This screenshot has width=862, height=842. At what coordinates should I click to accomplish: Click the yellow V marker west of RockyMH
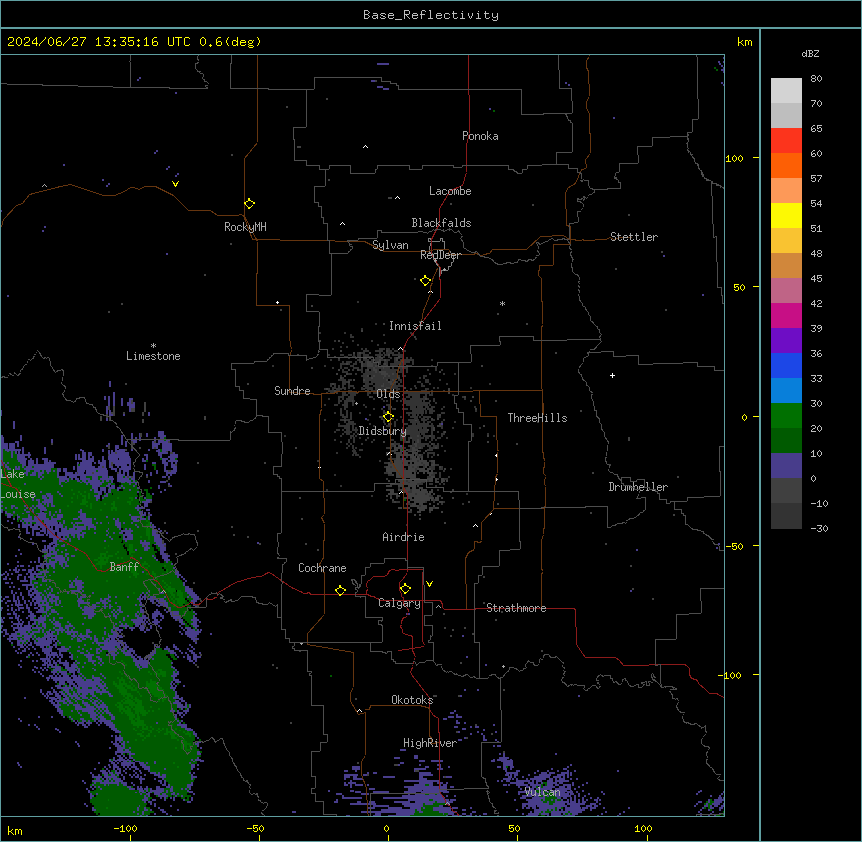pos(175,184)
